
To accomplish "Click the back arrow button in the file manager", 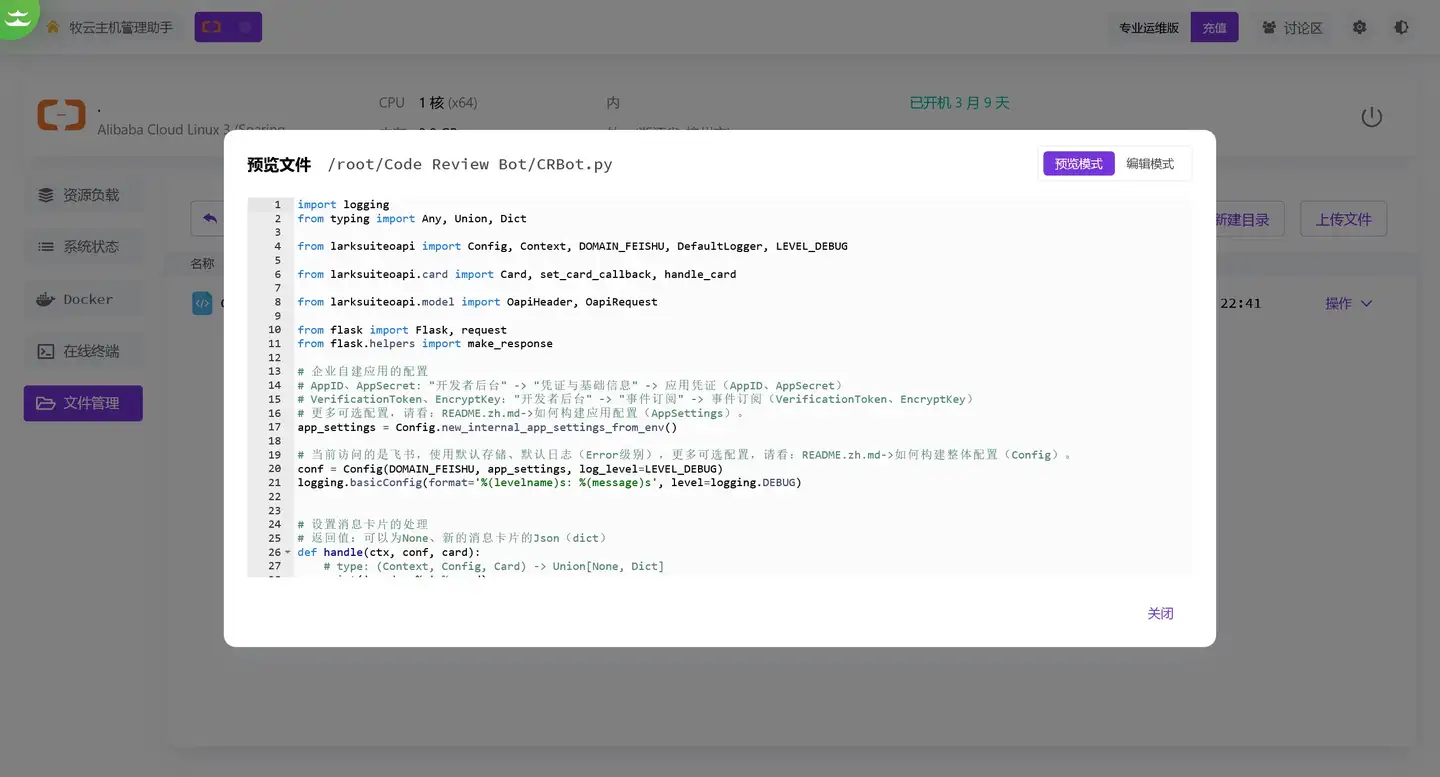I will pos(209,218).
